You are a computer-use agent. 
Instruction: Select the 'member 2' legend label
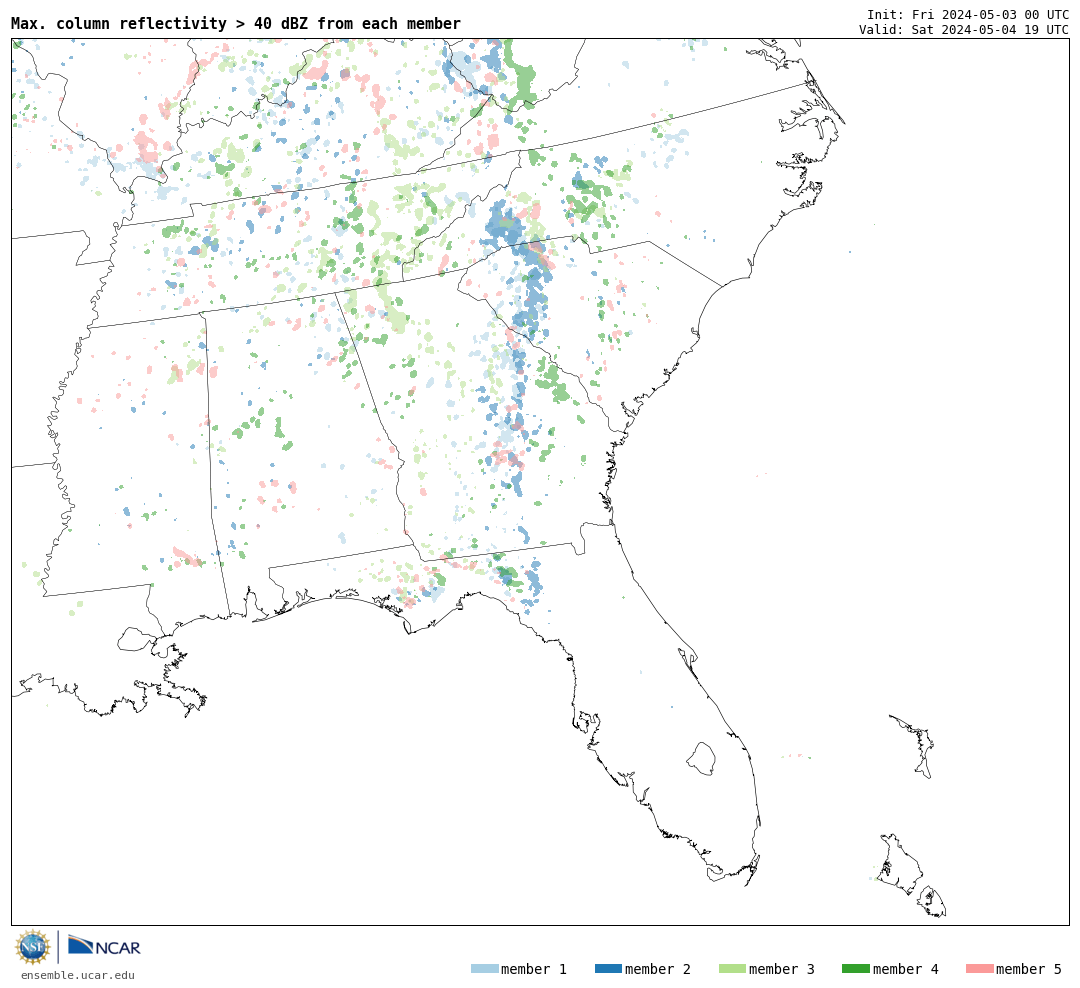[658, 969]
